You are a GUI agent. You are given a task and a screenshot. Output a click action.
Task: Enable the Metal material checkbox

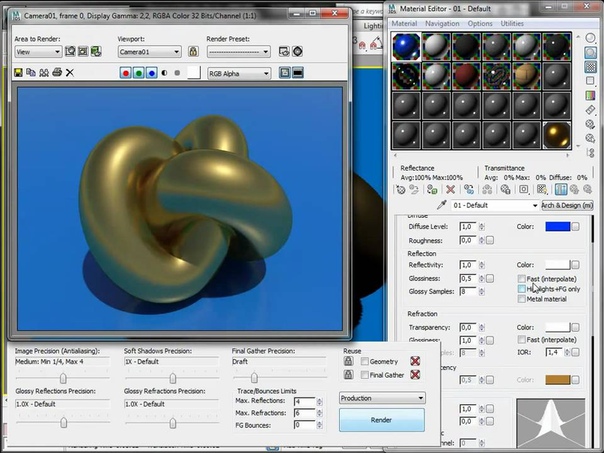click(x=522, y=299)
